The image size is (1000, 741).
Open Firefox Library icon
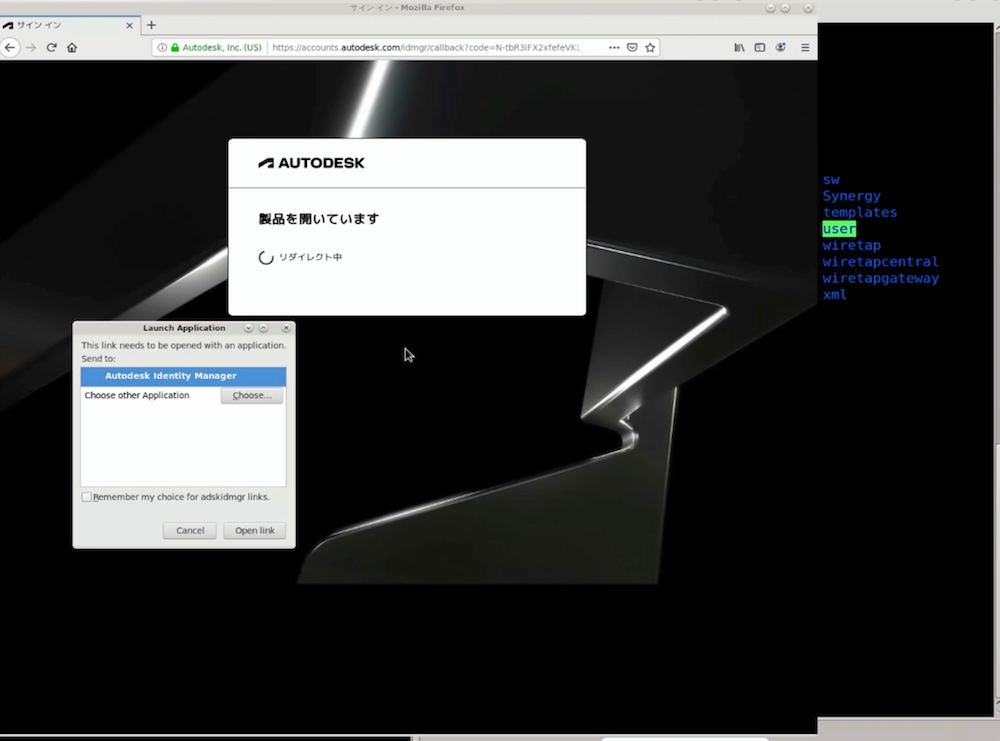coord(739,47)
